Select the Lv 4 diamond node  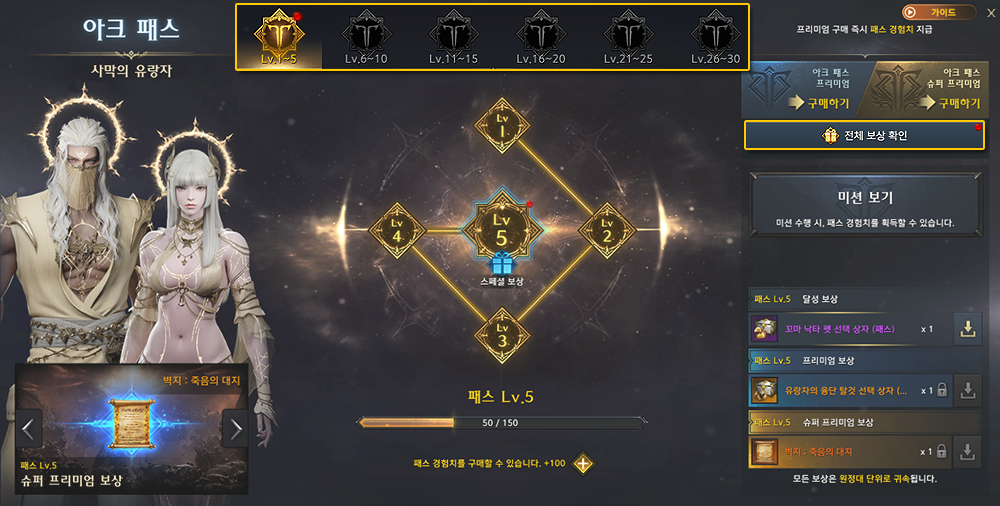pos(397,230)
